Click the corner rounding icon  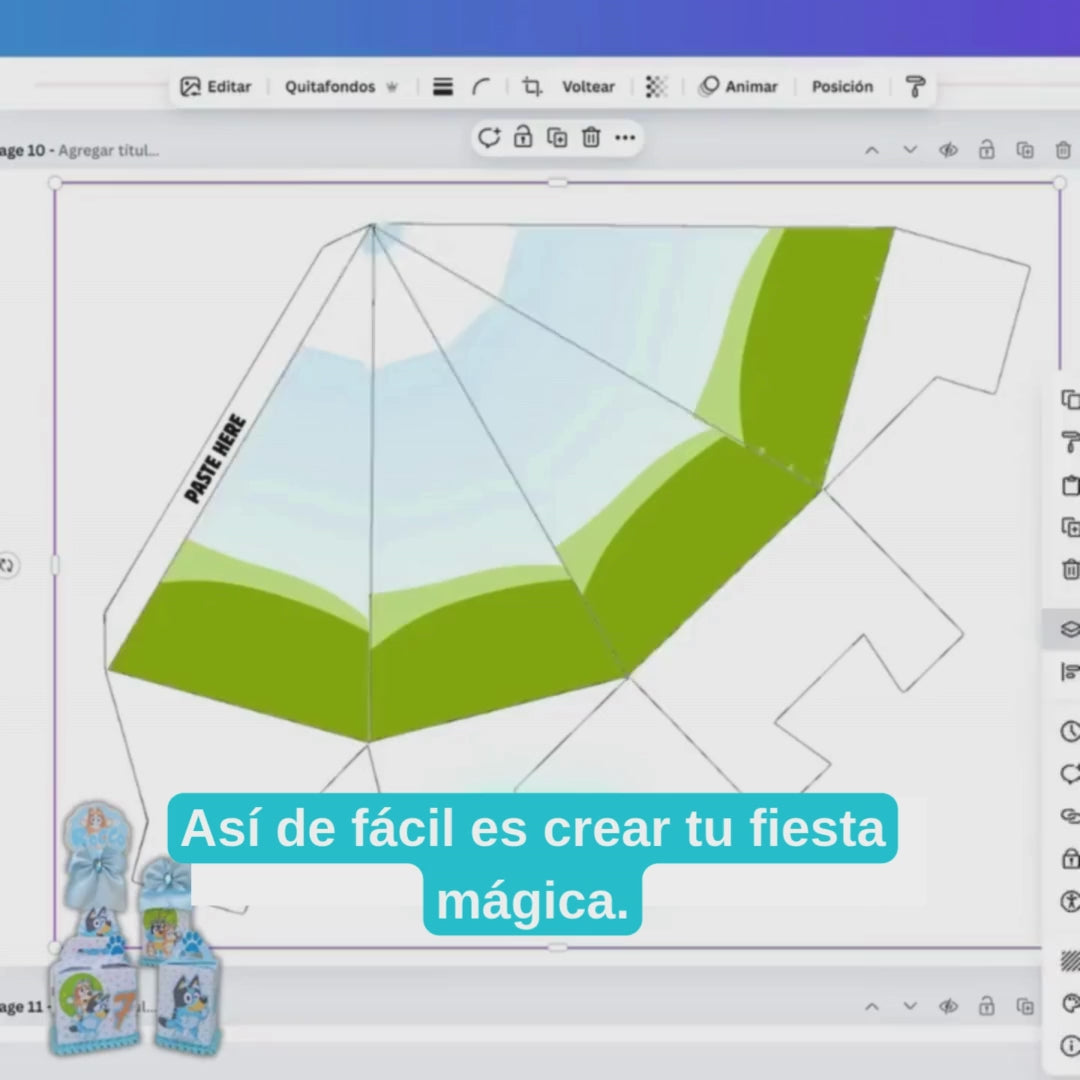click(482, 87)
